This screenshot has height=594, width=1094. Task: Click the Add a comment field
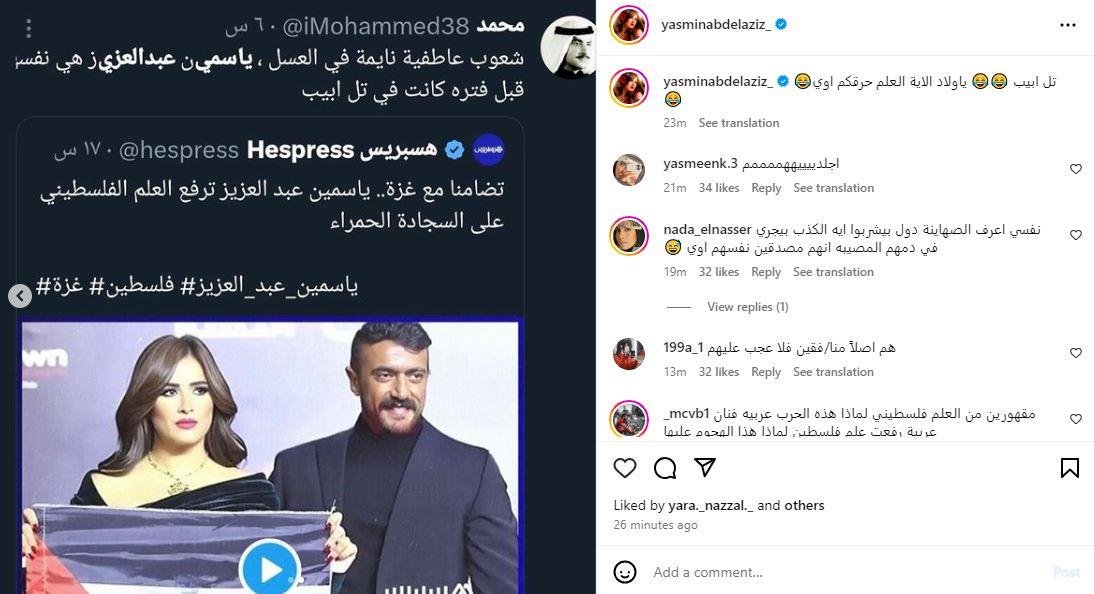tap(840, 572)
